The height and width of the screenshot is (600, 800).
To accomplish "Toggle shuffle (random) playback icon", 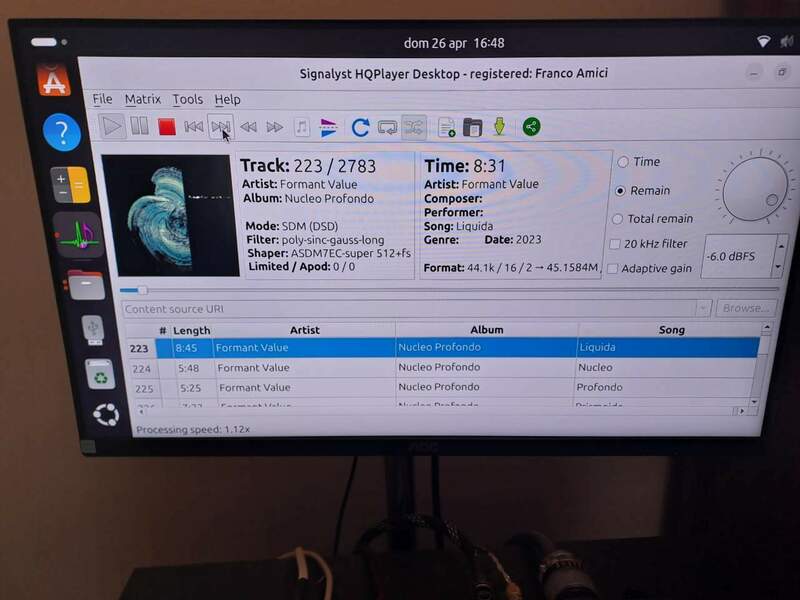I will coord(414,127).
